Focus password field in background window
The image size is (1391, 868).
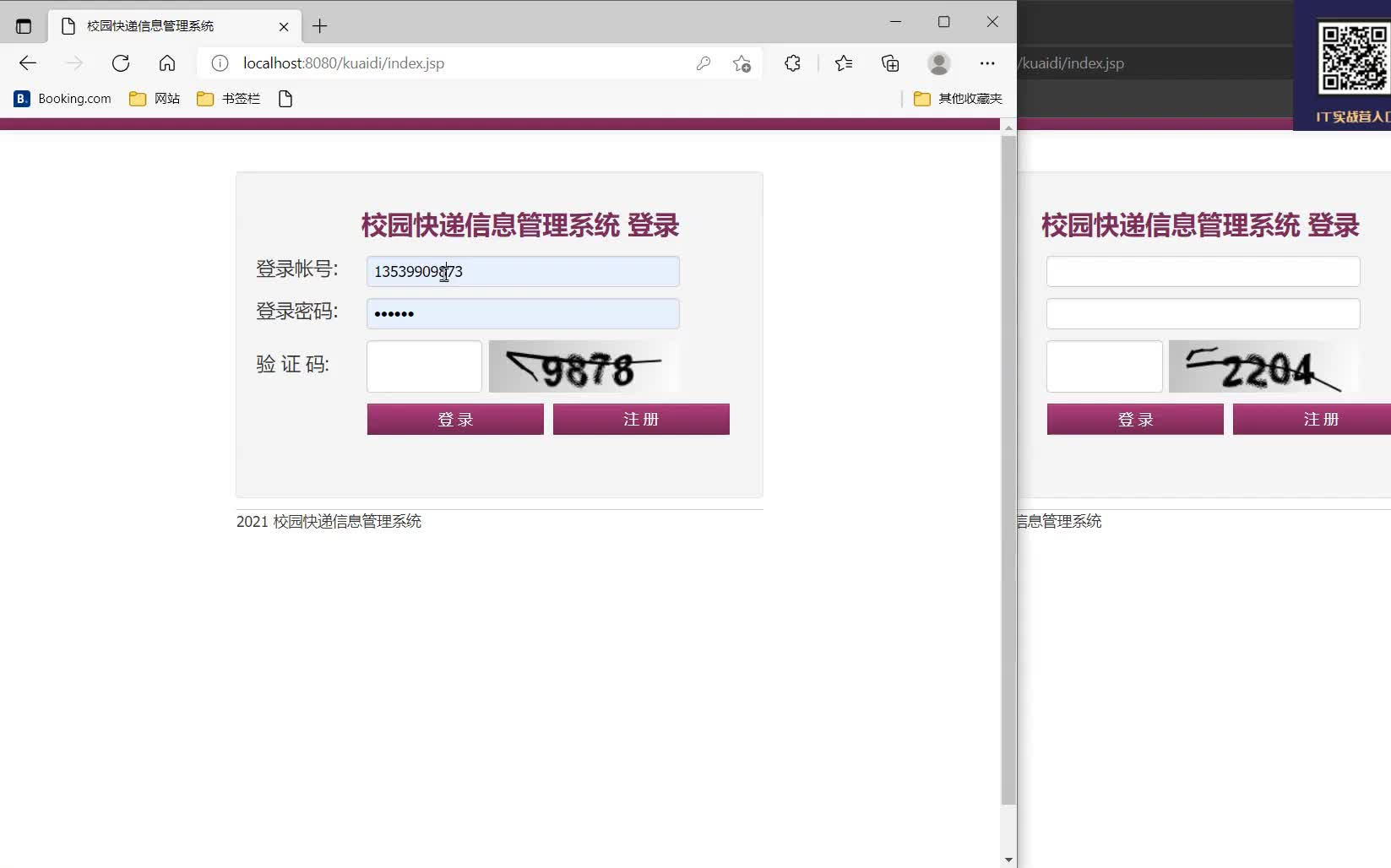click(1204, 313)
